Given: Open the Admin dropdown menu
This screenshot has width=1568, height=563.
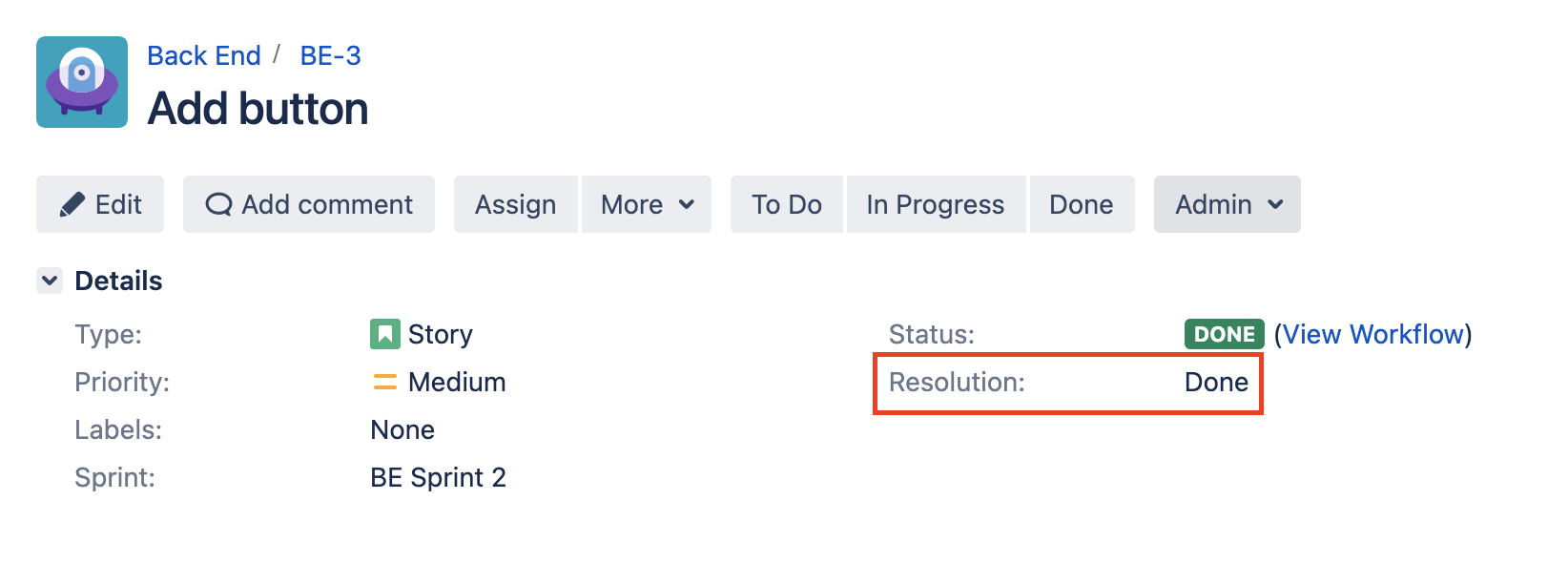Looking at the screenshot, I should (1226, 203).
